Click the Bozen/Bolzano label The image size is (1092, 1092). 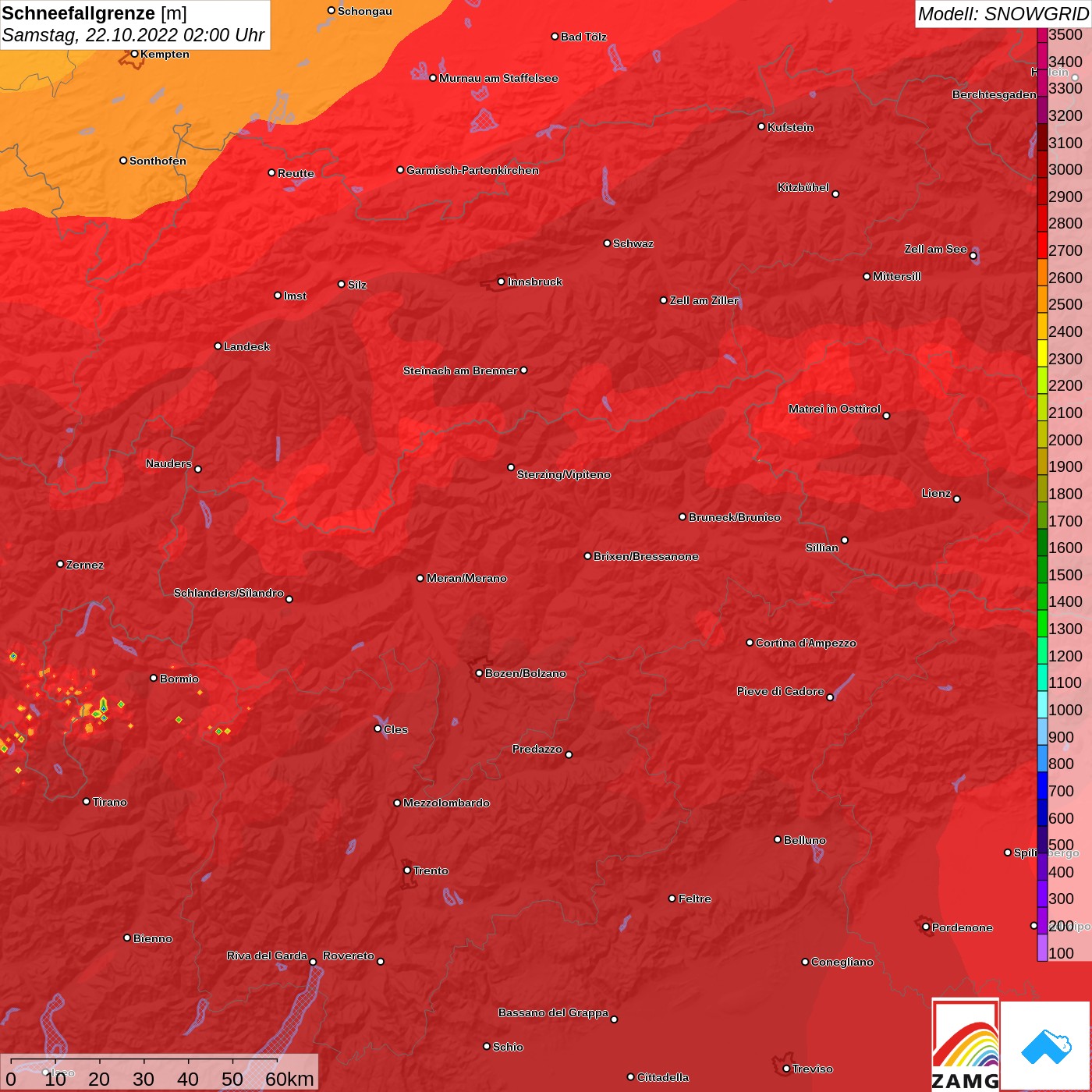point(526,673)
